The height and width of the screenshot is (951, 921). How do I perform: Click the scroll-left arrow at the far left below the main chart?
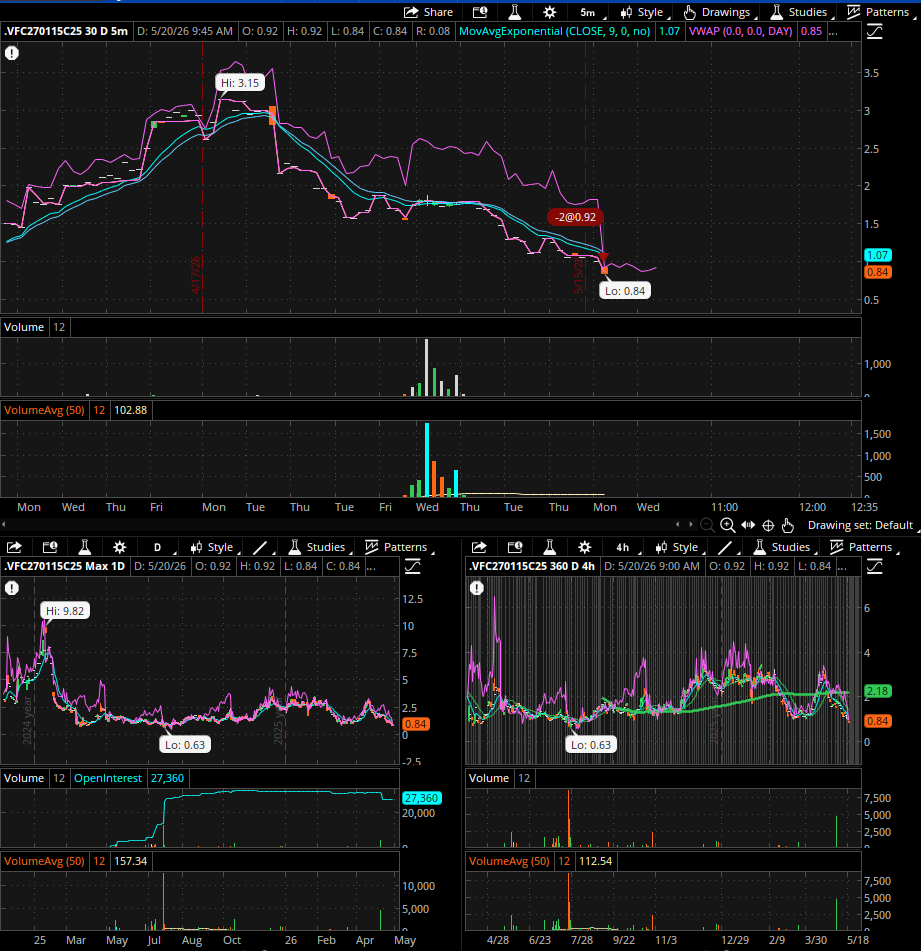click(x=4, y=524)
